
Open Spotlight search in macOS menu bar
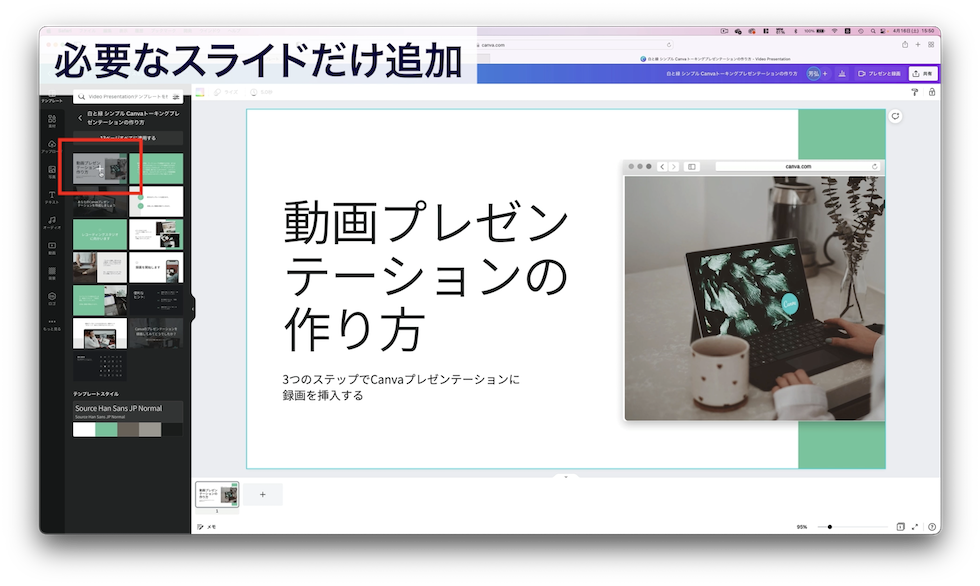coord(872,31)
